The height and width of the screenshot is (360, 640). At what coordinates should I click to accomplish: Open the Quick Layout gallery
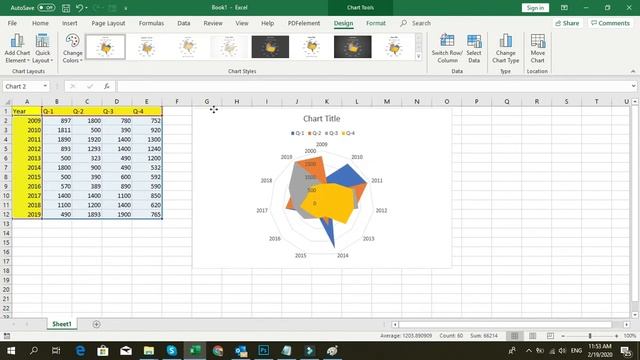coord(42,48)
